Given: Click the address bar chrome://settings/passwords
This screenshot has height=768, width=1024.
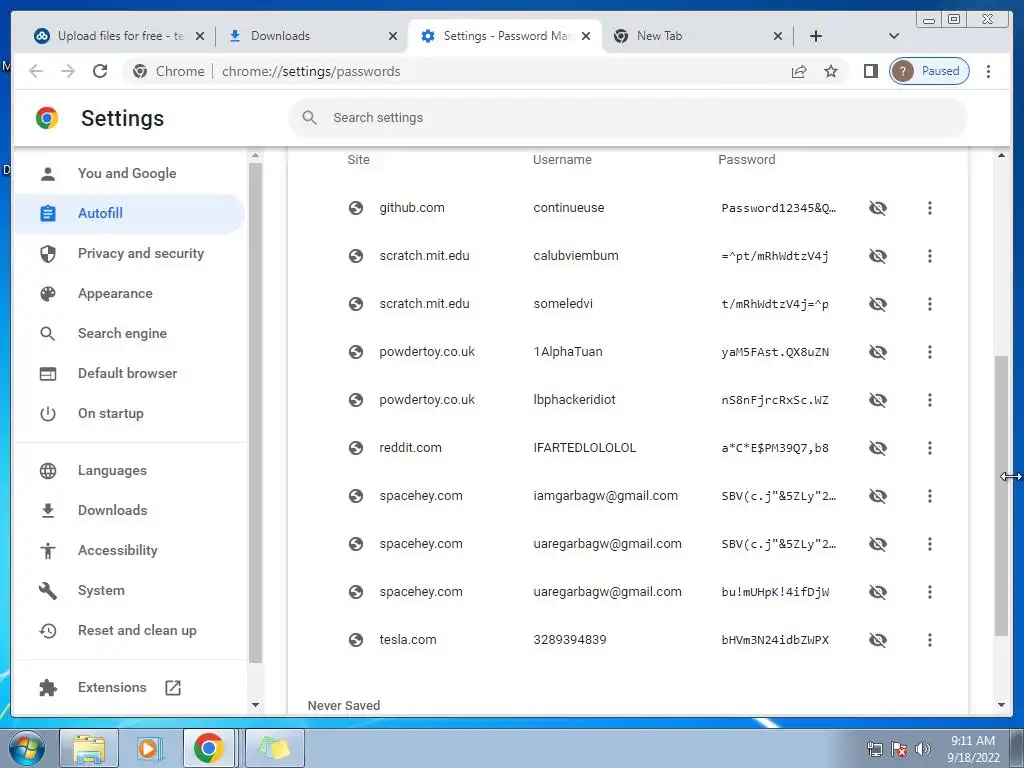Looking at the screenshot, I should click(x=311, y=71).
